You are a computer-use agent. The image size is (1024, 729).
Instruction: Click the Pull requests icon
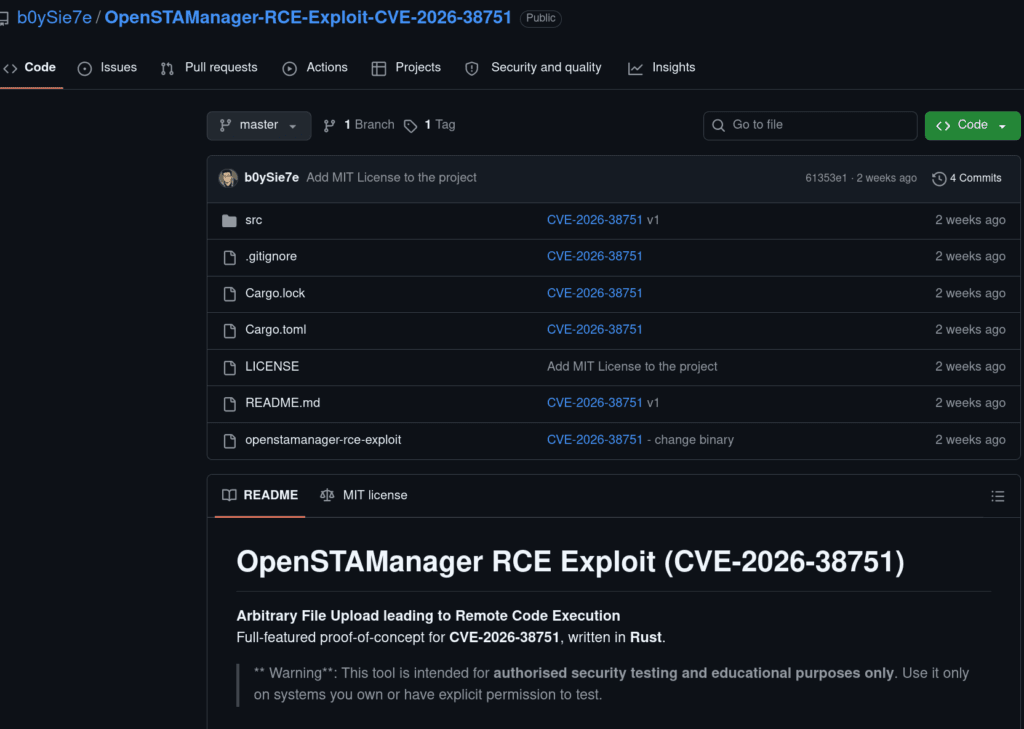point(167,69)
